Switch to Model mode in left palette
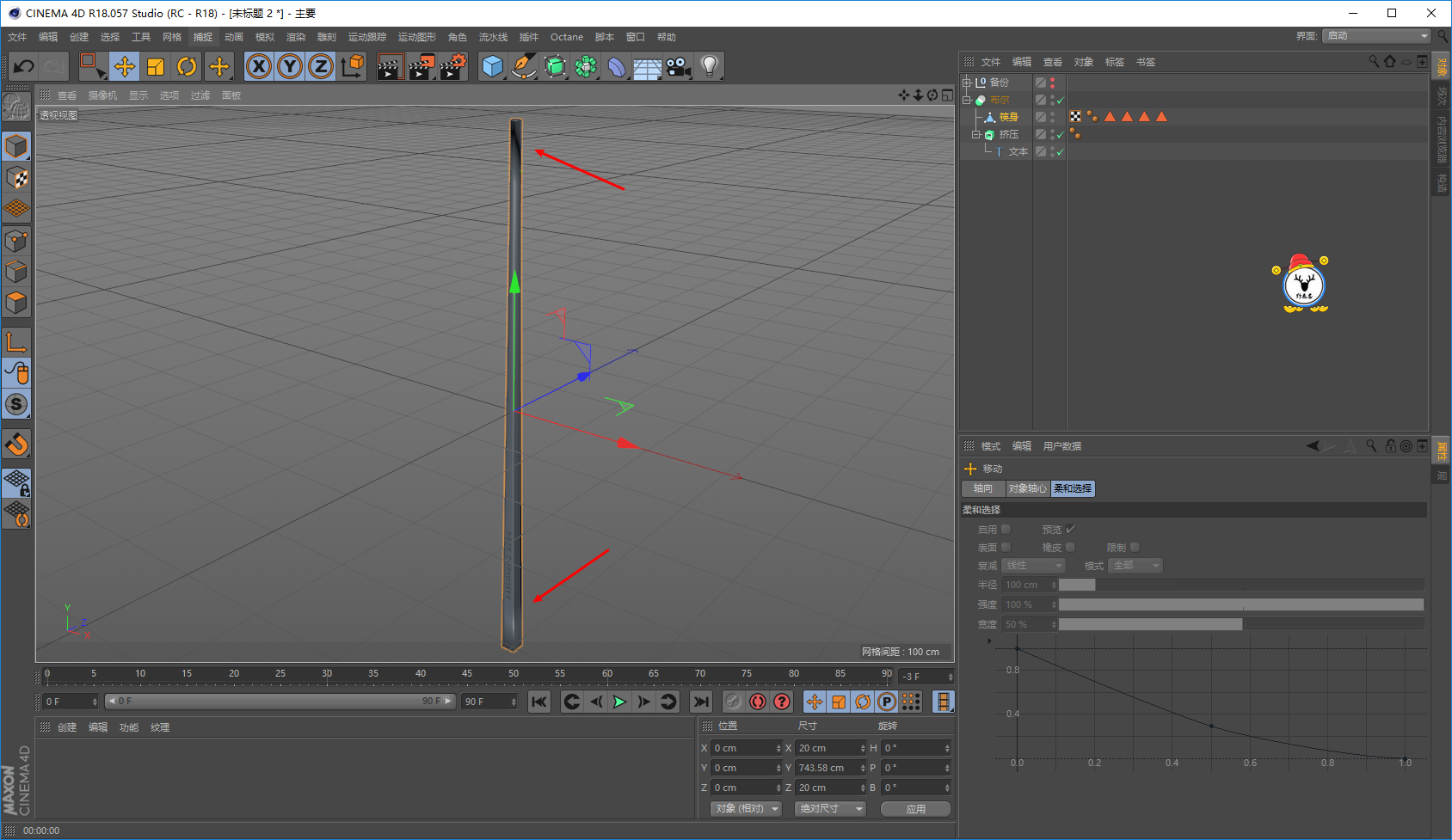1452x840 pixels. click(x=16, y=146)
